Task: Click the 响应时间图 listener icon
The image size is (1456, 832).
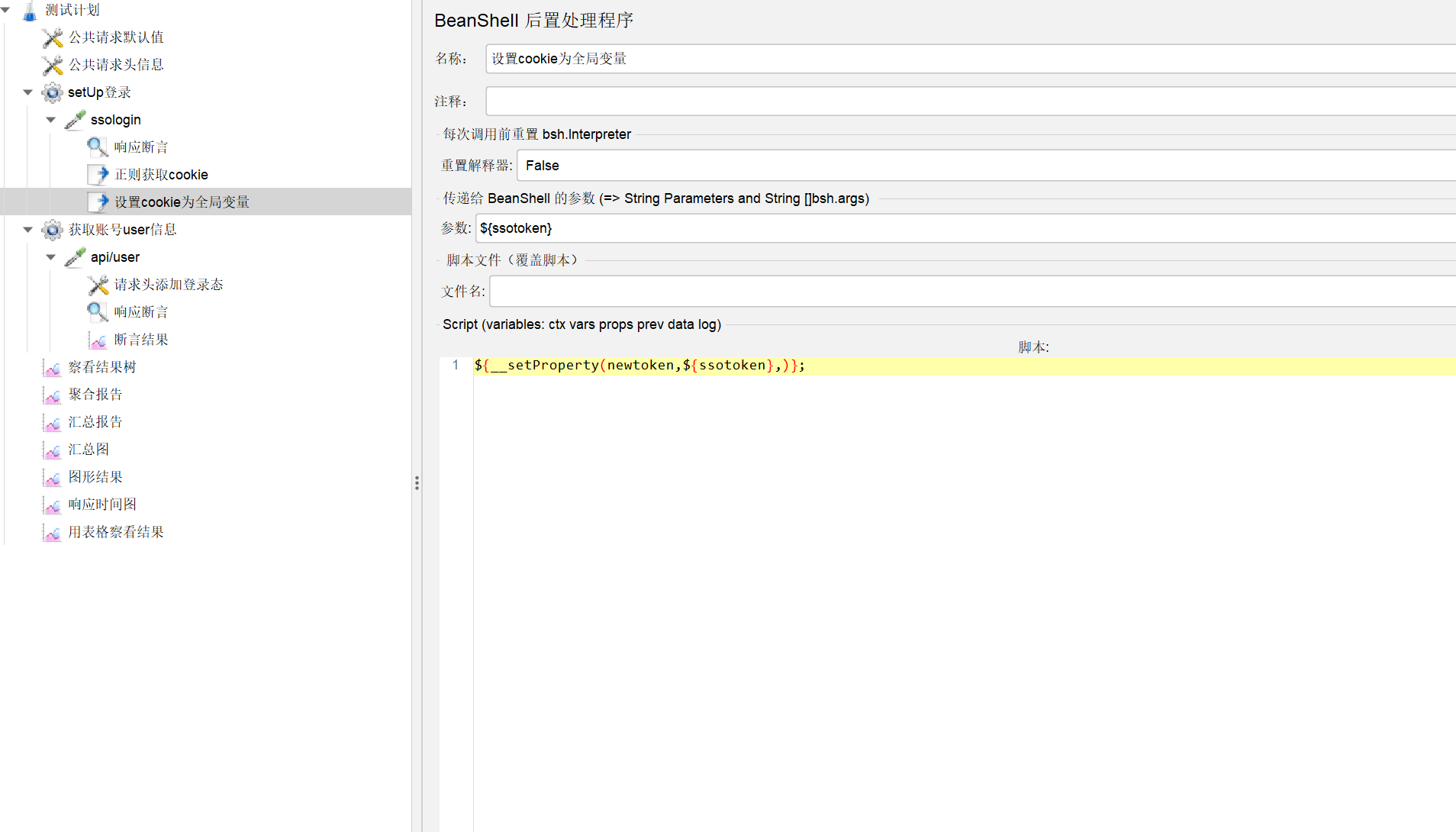Action: [x=52, y=505]
